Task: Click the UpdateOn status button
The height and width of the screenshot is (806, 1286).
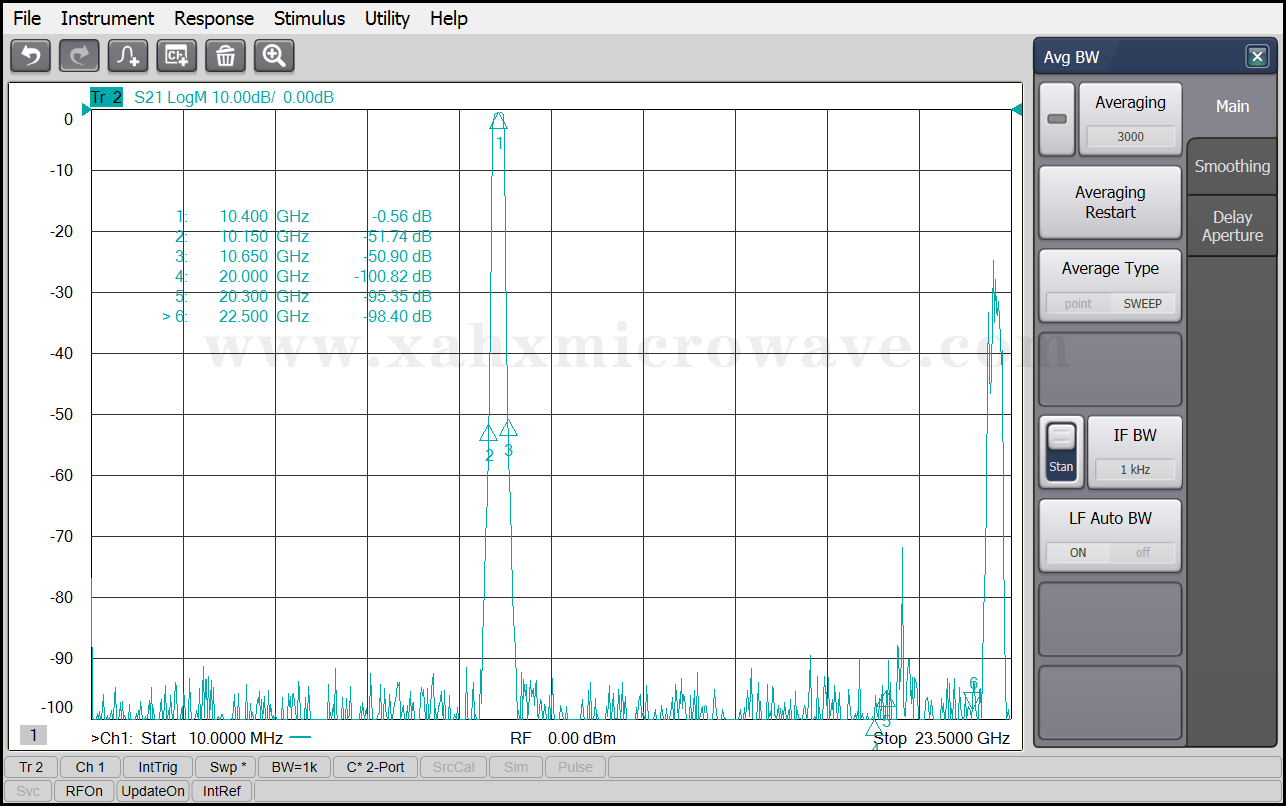Action: 152,791
